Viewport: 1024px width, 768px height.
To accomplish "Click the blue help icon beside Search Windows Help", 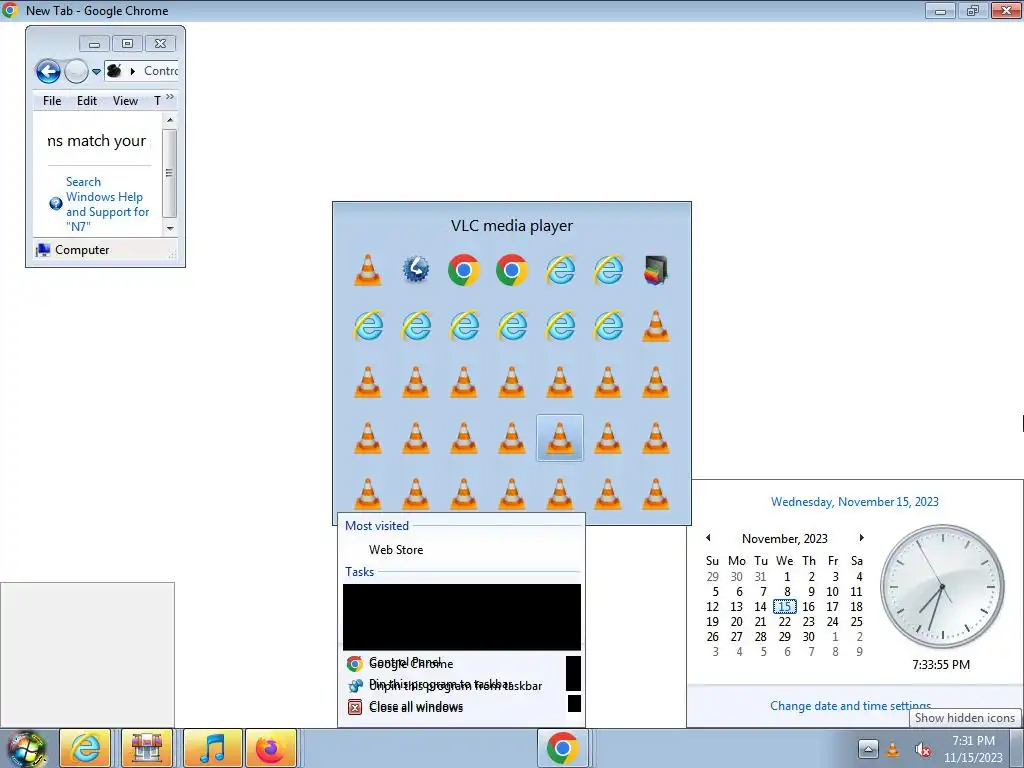I will (56, 204).
